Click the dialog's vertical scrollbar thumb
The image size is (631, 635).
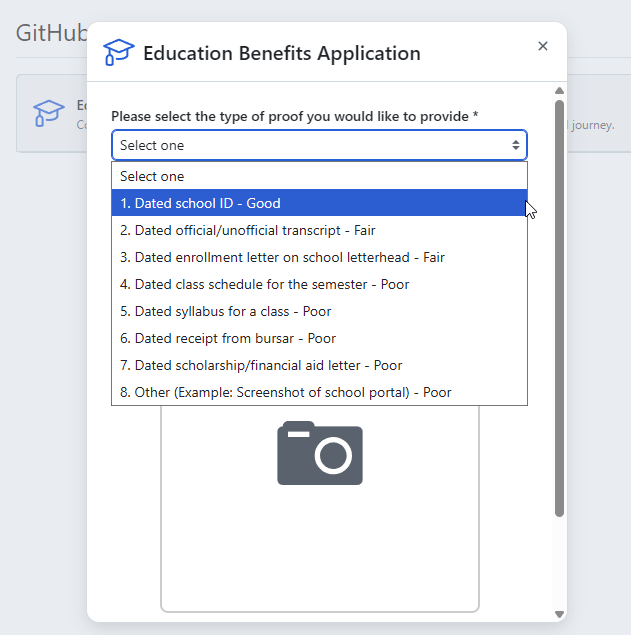click(560, 300)
